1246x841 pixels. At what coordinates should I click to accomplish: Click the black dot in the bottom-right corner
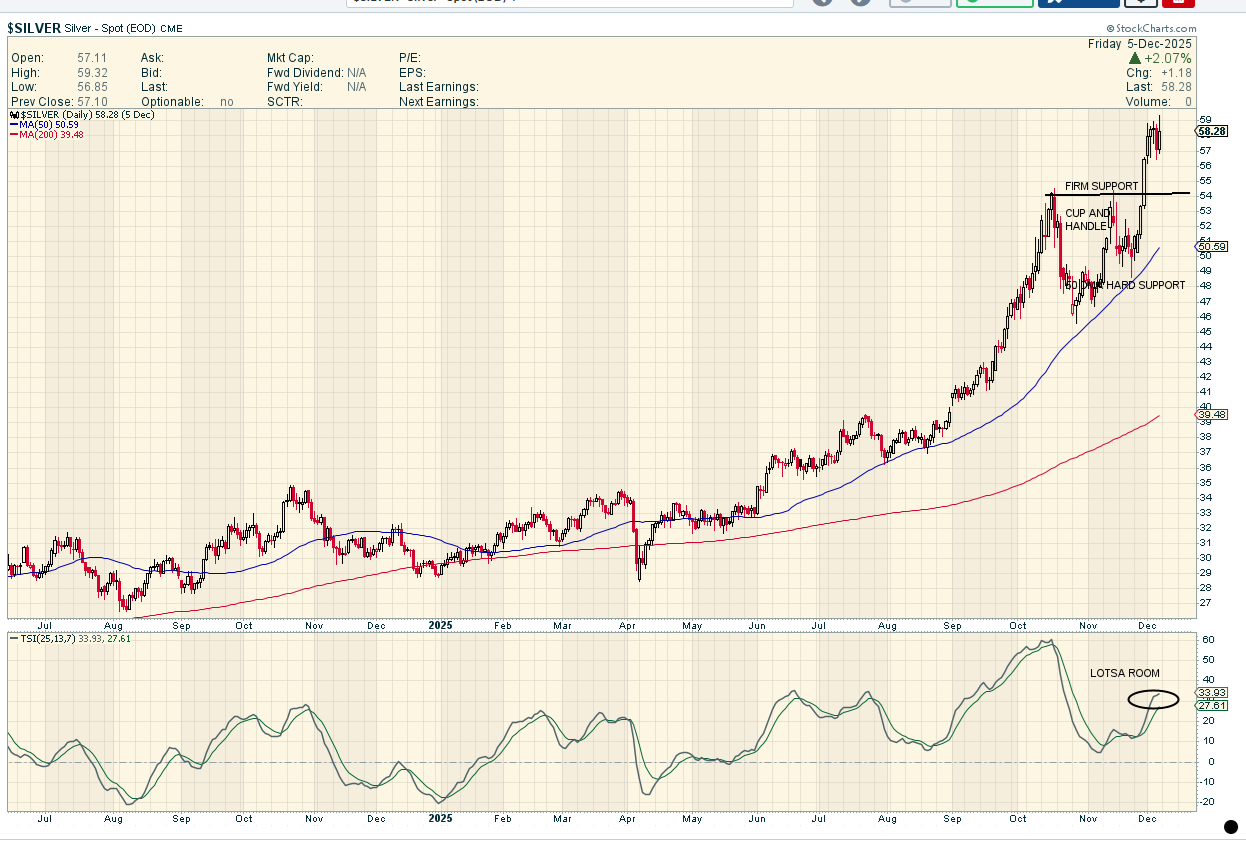(1231, 826)
